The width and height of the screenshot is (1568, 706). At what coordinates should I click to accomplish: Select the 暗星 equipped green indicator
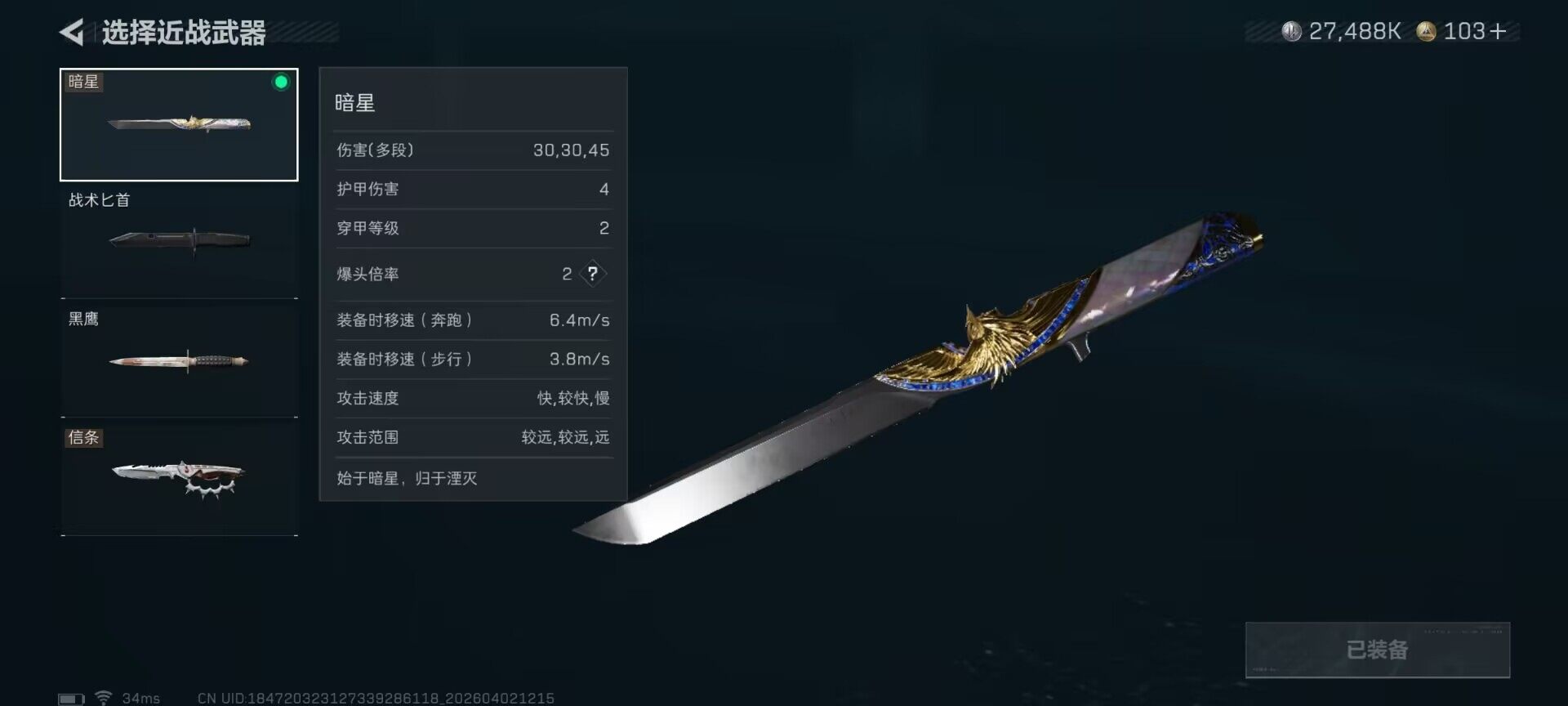pos(281,82)
